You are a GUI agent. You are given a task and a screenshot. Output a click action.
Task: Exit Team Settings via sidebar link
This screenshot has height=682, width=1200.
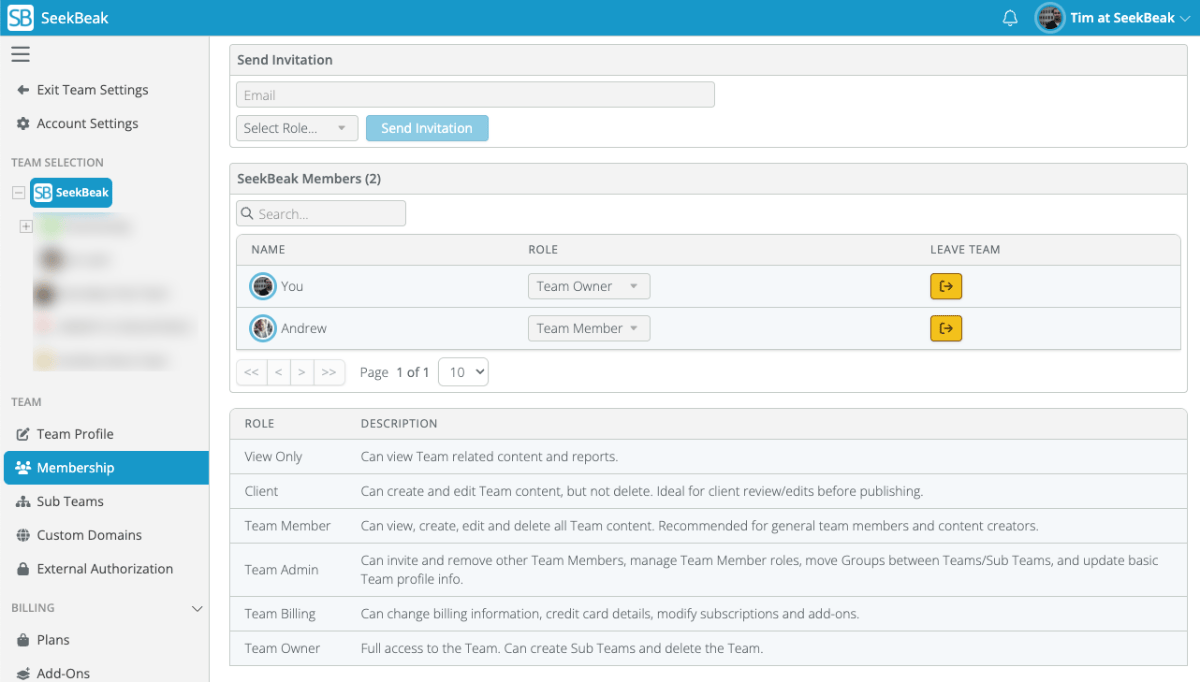[92, 90]
